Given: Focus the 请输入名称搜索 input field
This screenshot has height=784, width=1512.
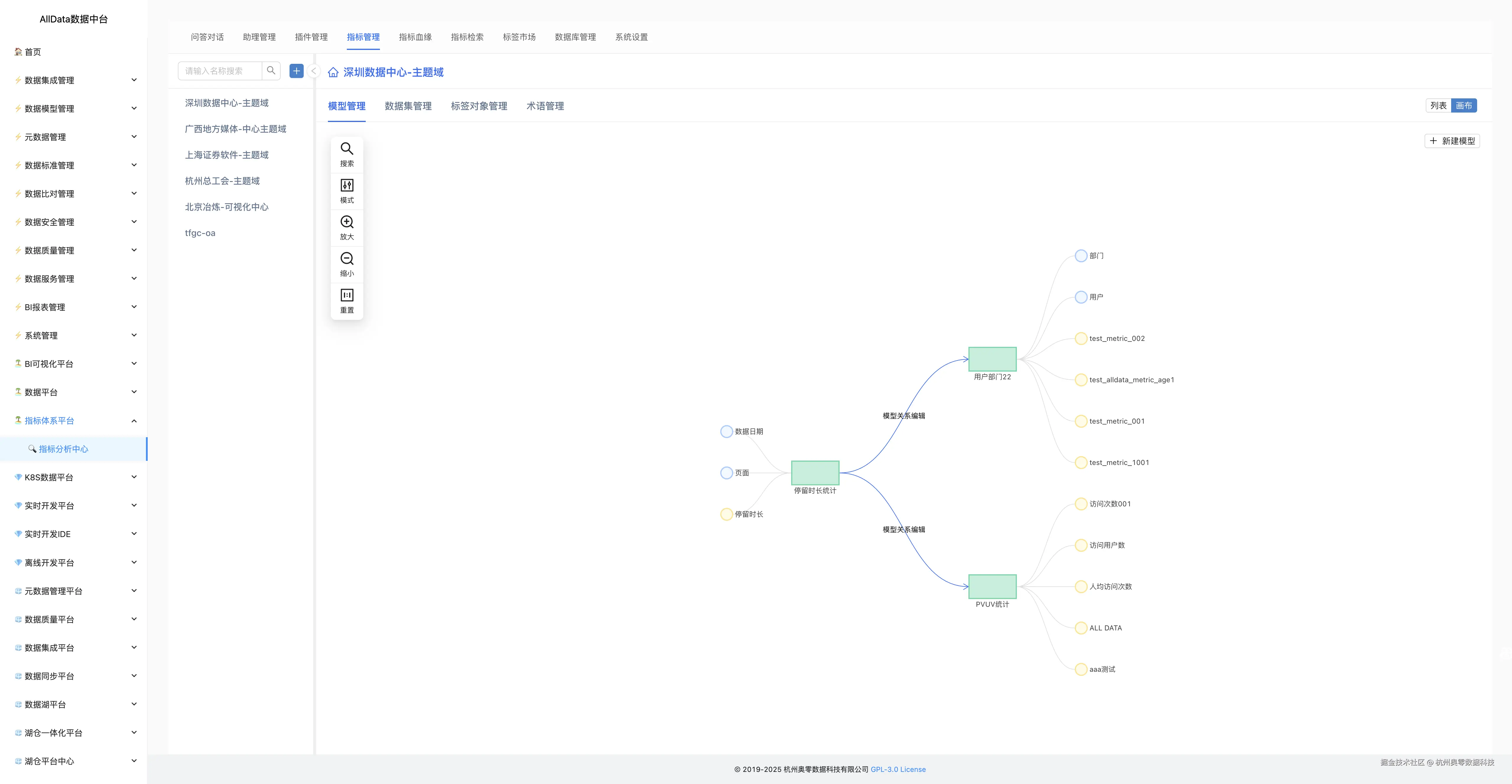Looking at the screenshot, I should click(221, 71).
